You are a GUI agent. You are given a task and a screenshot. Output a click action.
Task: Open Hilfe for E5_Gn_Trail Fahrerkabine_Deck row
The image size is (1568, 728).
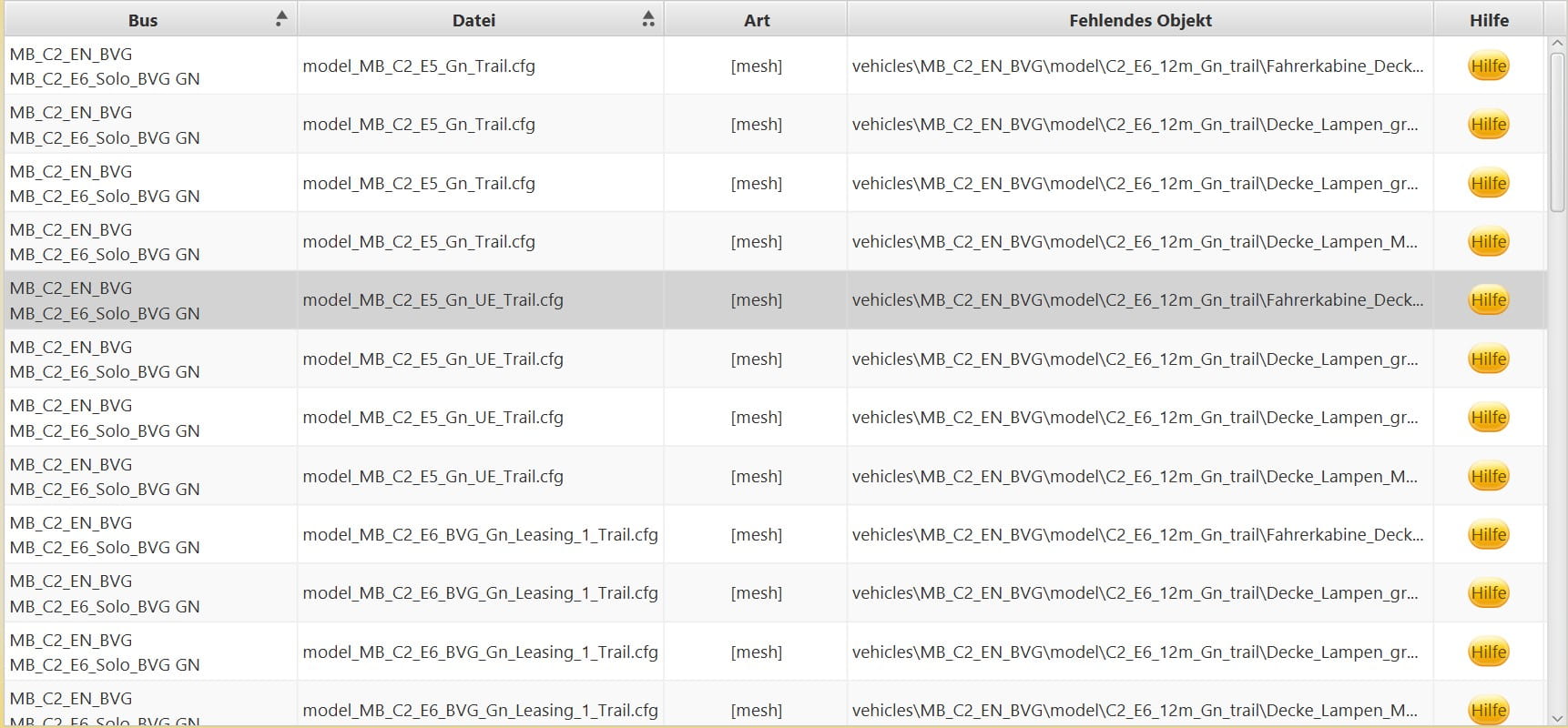(x=1488, y=66)
